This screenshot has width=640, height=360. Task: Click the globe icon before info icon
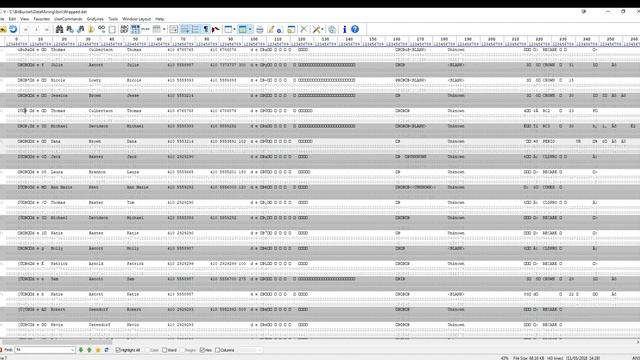click(332, 29)
